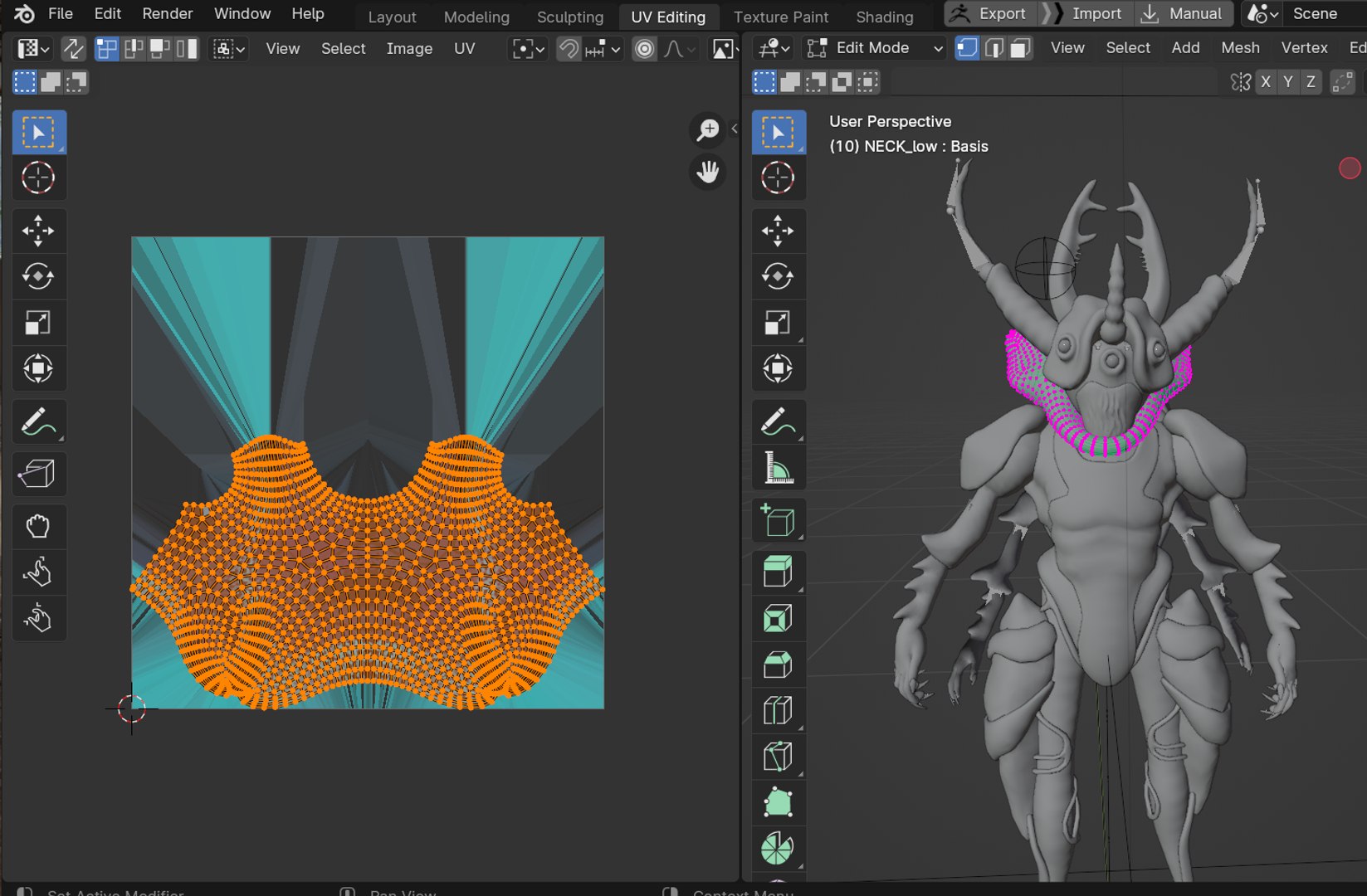Choose the Annotate tool in UV editor

point(37,422)
